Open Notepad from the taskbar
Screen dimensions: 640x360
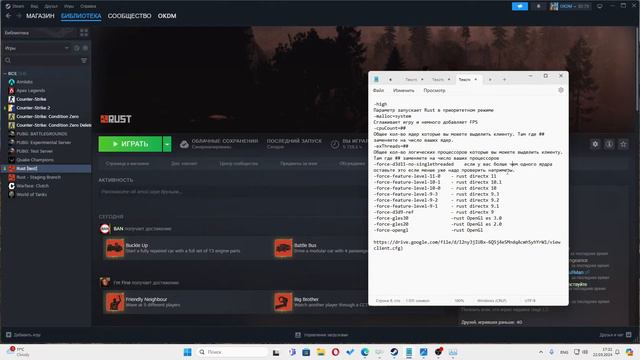(409, 352)
